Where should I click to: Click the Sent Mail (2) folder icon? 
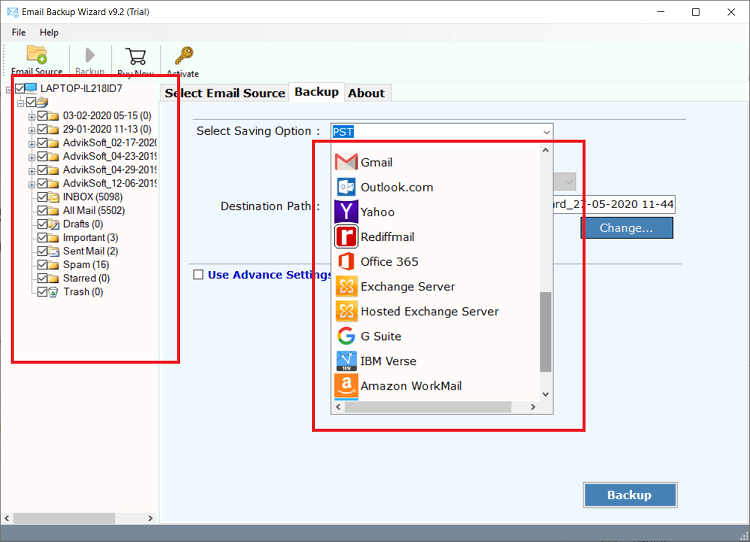(x=54, y=251)
